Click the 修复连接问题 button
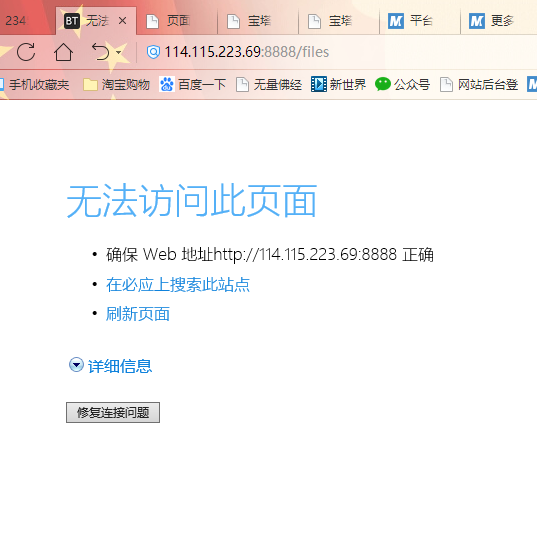 point(113,412)
